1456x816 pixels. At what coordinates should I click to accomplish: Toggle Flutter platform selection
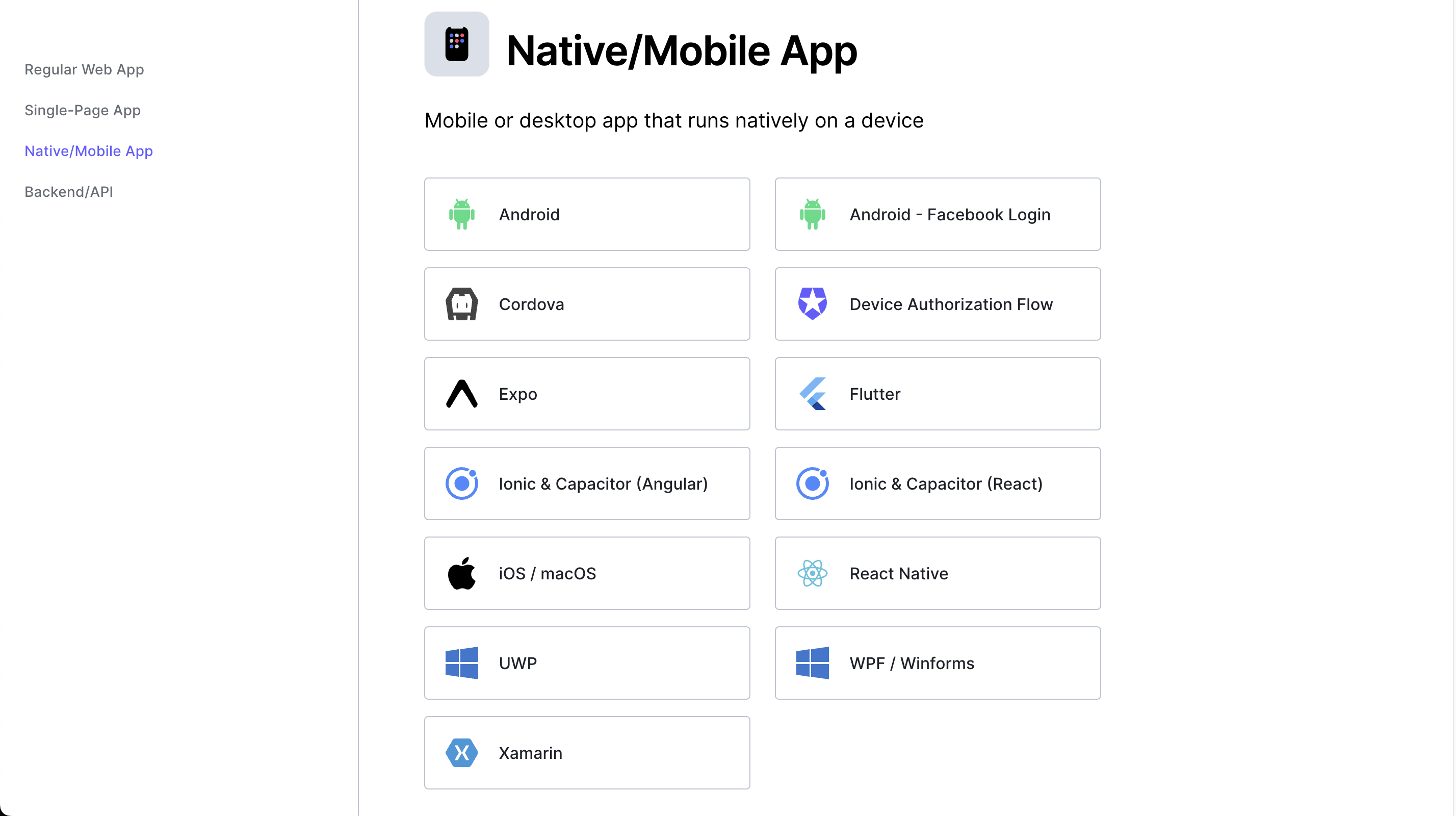click(x=937, y=393)
